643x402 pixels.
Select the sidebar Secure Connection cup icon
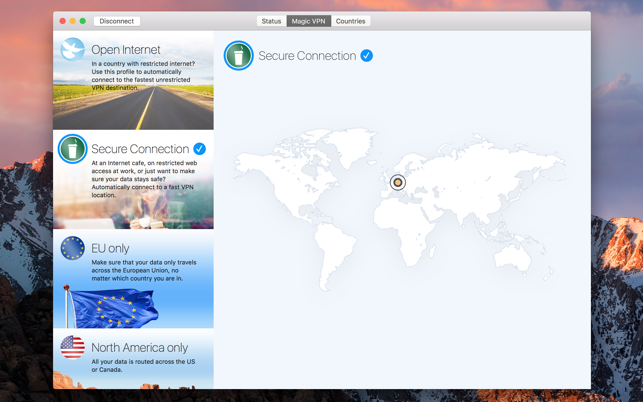point(72,149)
